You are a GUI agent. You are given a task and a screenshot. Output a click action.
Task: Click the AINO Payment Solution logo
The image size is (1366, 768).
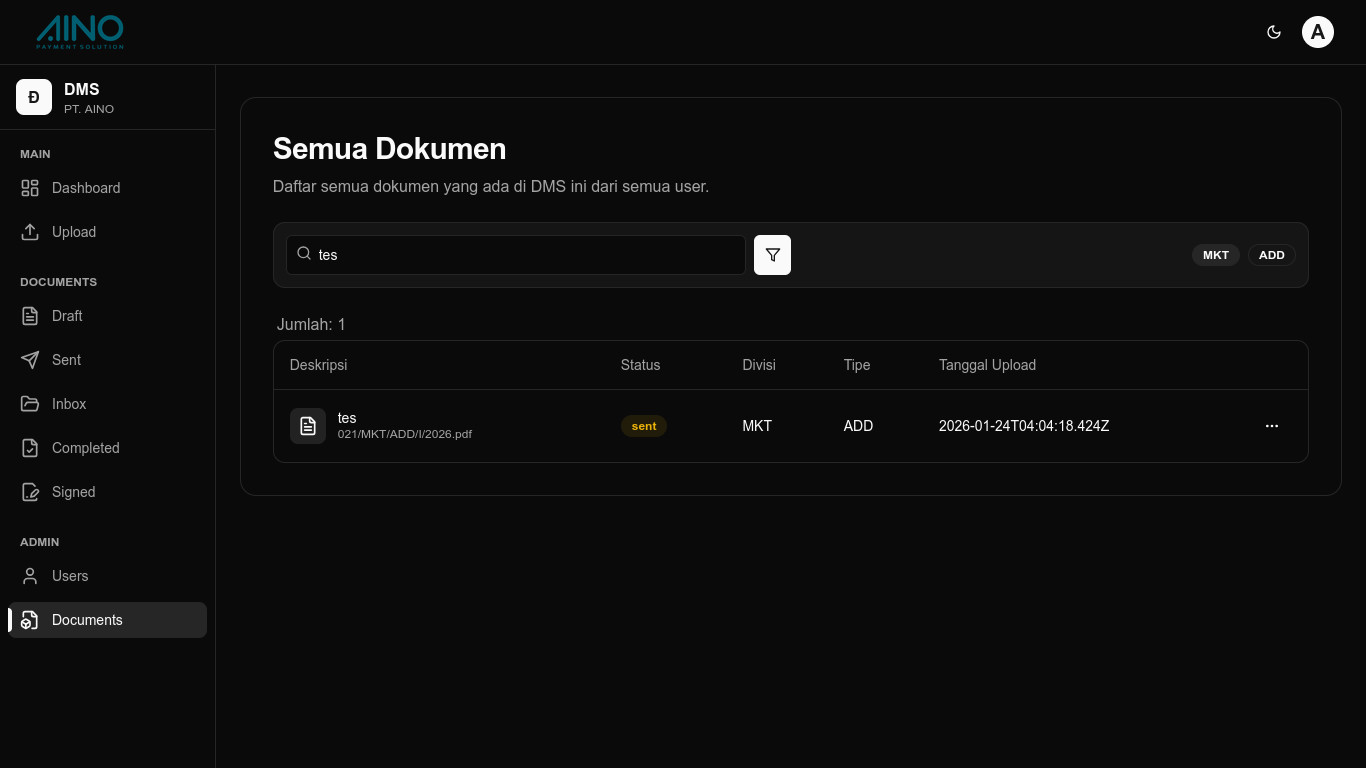click(x=80, y=32)
